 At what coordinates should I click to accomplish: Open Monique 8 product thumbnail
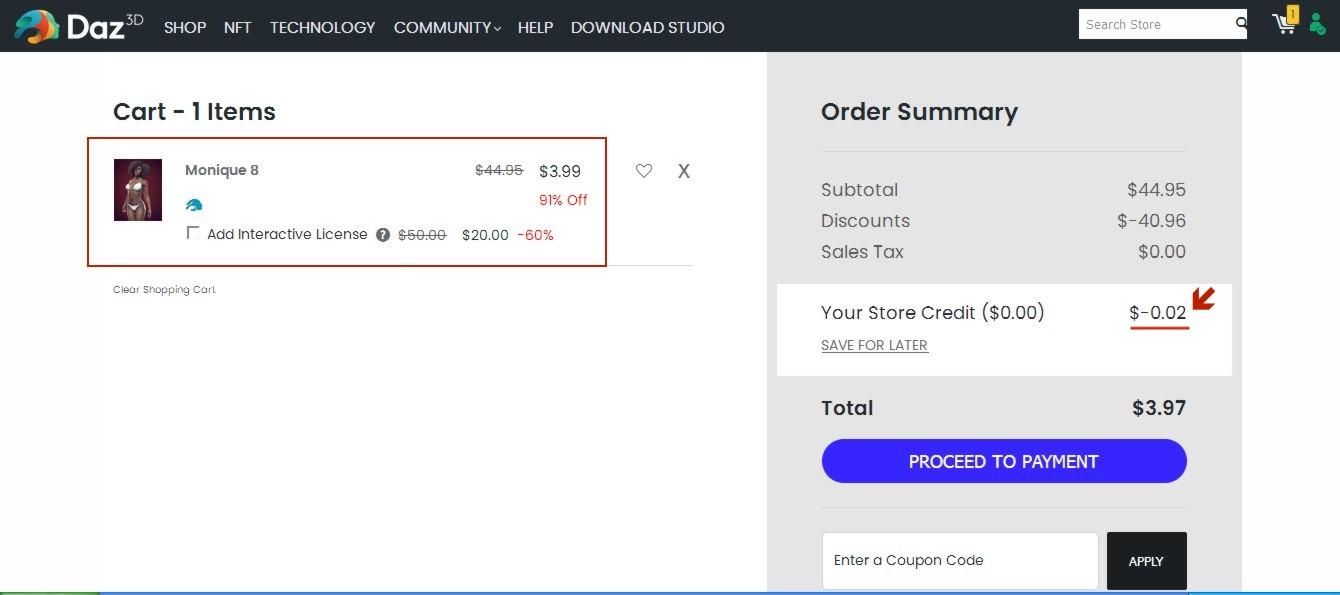[137, 189]
